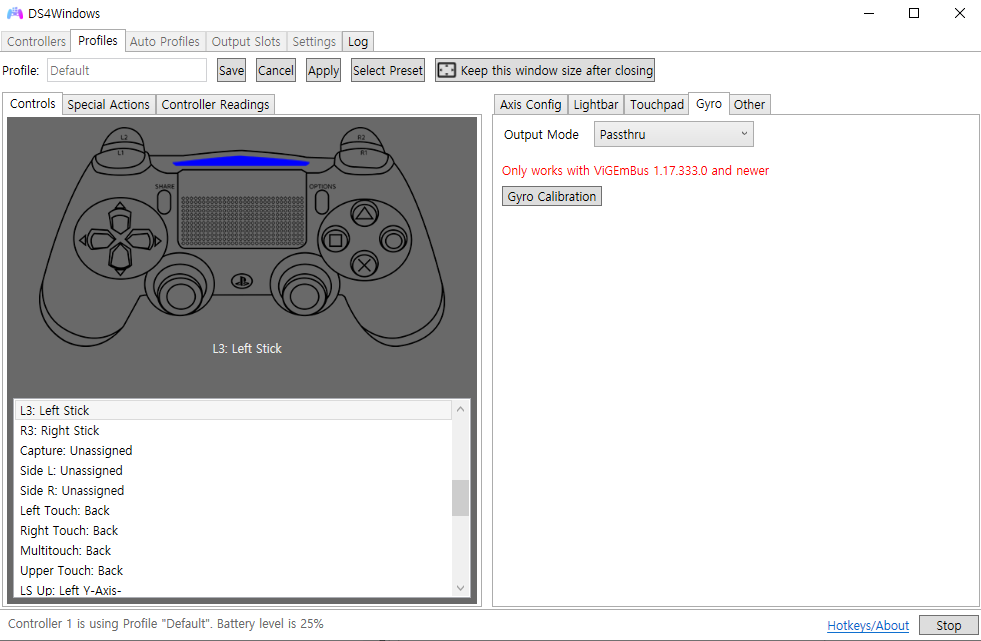The width and height of the screenshot is (981, 641).
Task: Click the Stop button
Action: [x=948, y=625]
